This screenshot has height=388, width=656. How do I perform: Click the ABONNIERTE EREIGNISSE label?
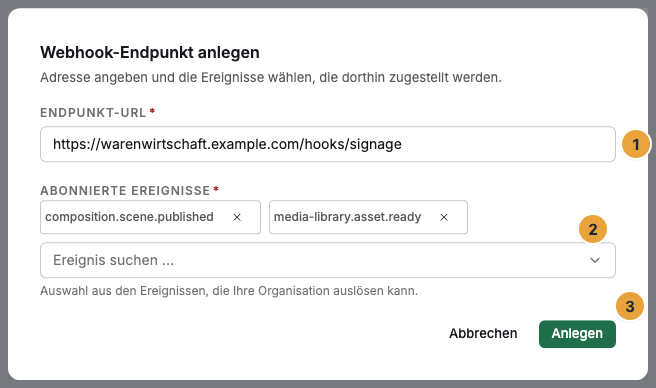click(x=125, y=190)
